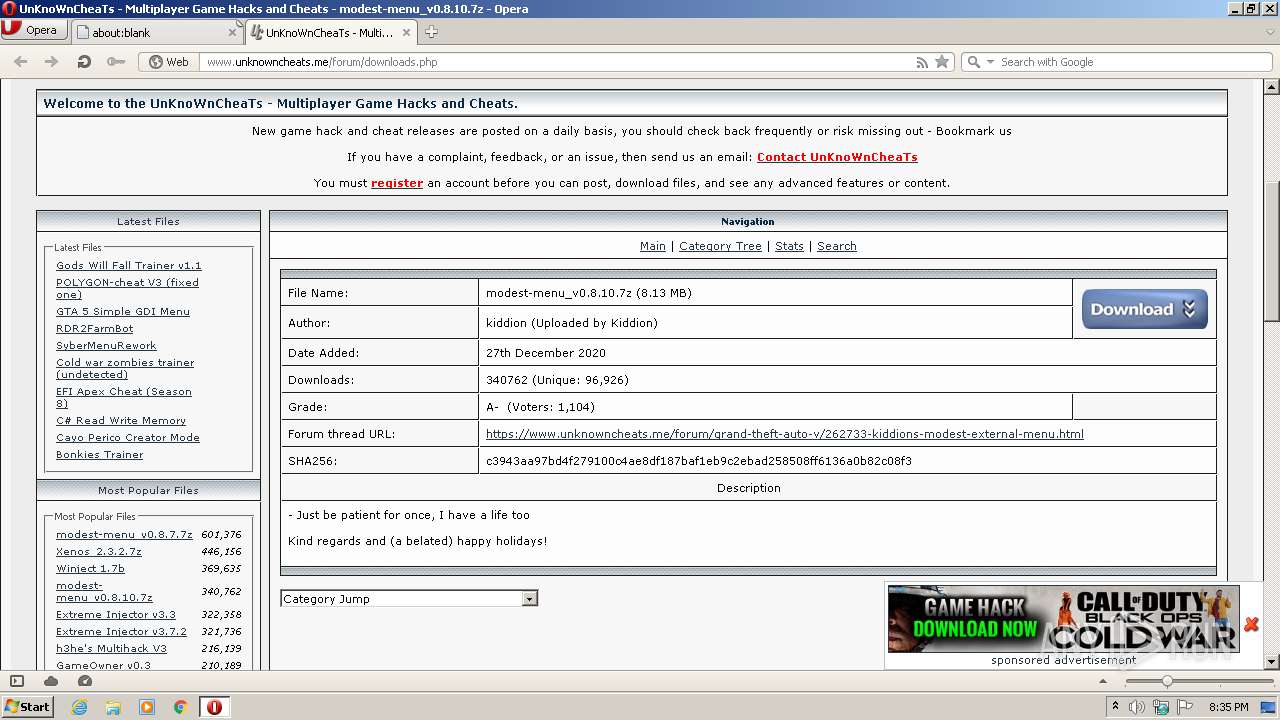This screenshot has width=1280, height=720.
Task: Open the Category Tree navigation link
Action: click(x=720, y=246)
